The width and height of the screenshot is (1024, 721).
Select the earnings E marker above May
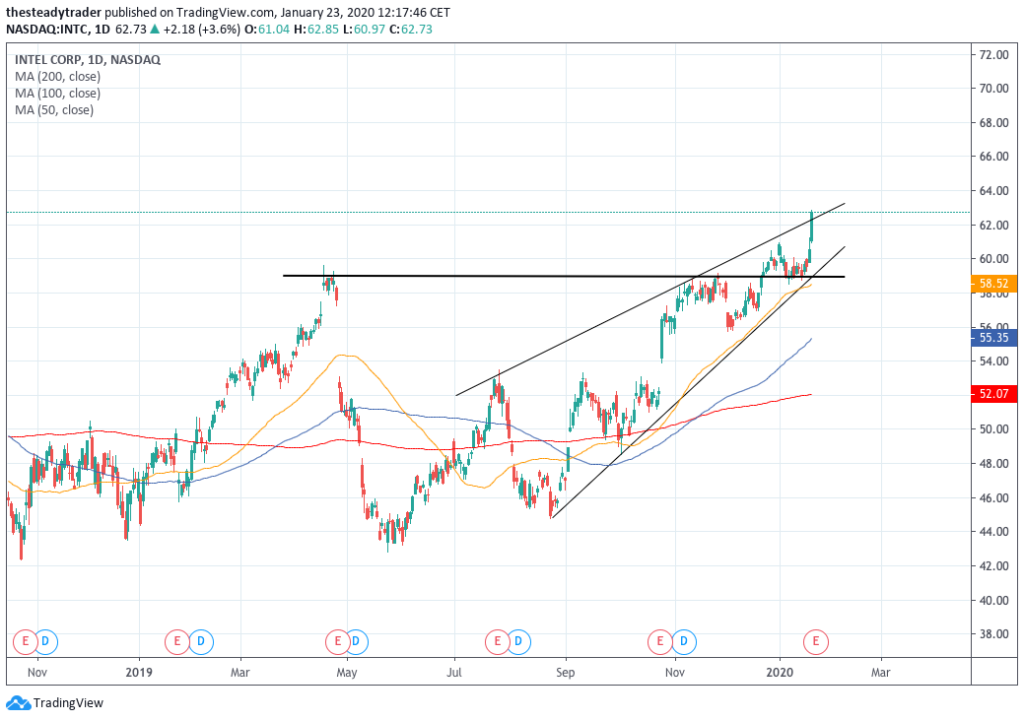[x=338, y=641]
